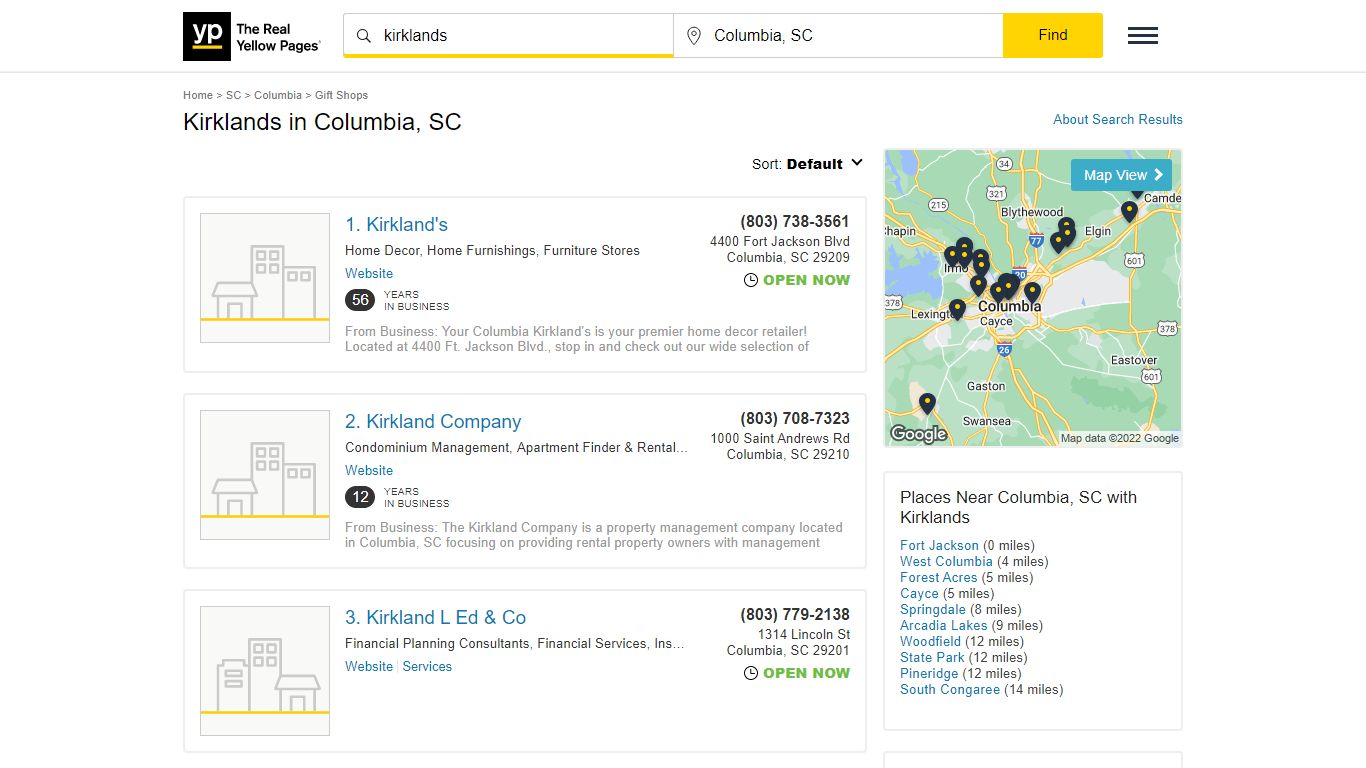The width and height of the screenshot is (1366, 768).
Task: Open the 2. Kirkland Company listing title
Action: [x=433, y=421]
